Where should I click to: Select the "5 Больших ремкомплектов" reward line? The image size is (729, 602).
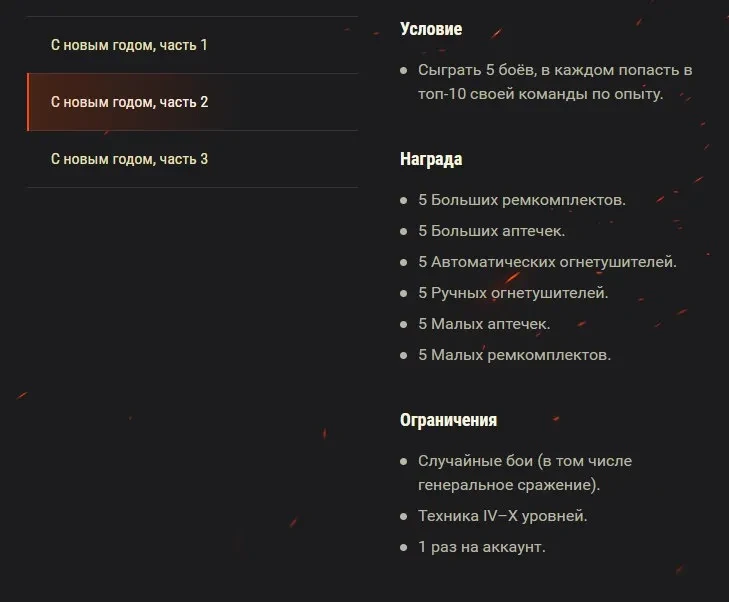(522, 200)
